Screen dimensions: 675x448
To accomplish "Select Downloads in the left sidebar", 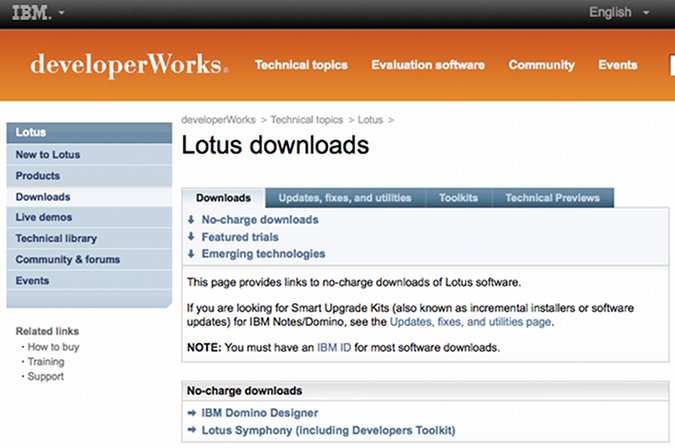I will click(89, 197).
